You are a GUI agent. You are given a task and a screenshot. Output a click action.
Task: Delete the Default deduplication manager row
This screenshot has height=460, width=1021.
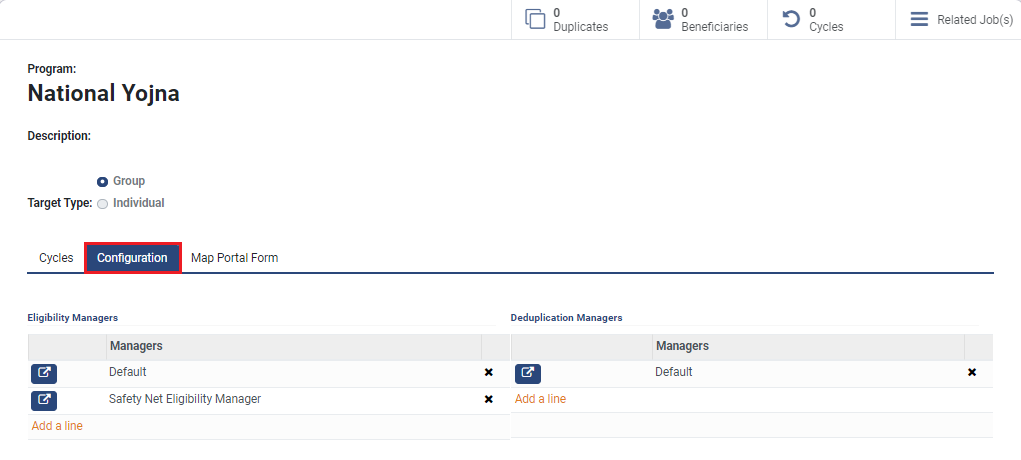click(972, 373)
